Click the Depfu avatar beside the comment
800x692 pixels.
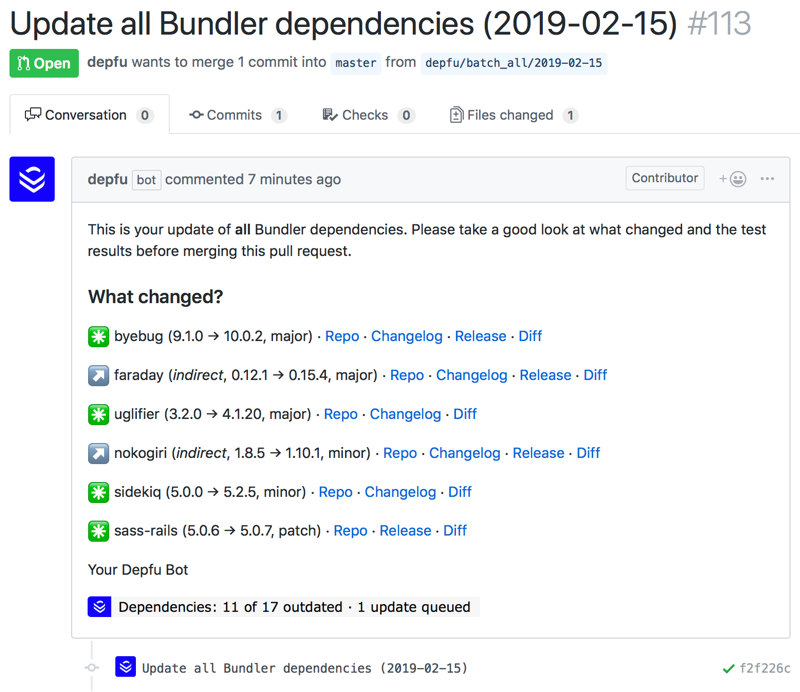pos(32,179)
